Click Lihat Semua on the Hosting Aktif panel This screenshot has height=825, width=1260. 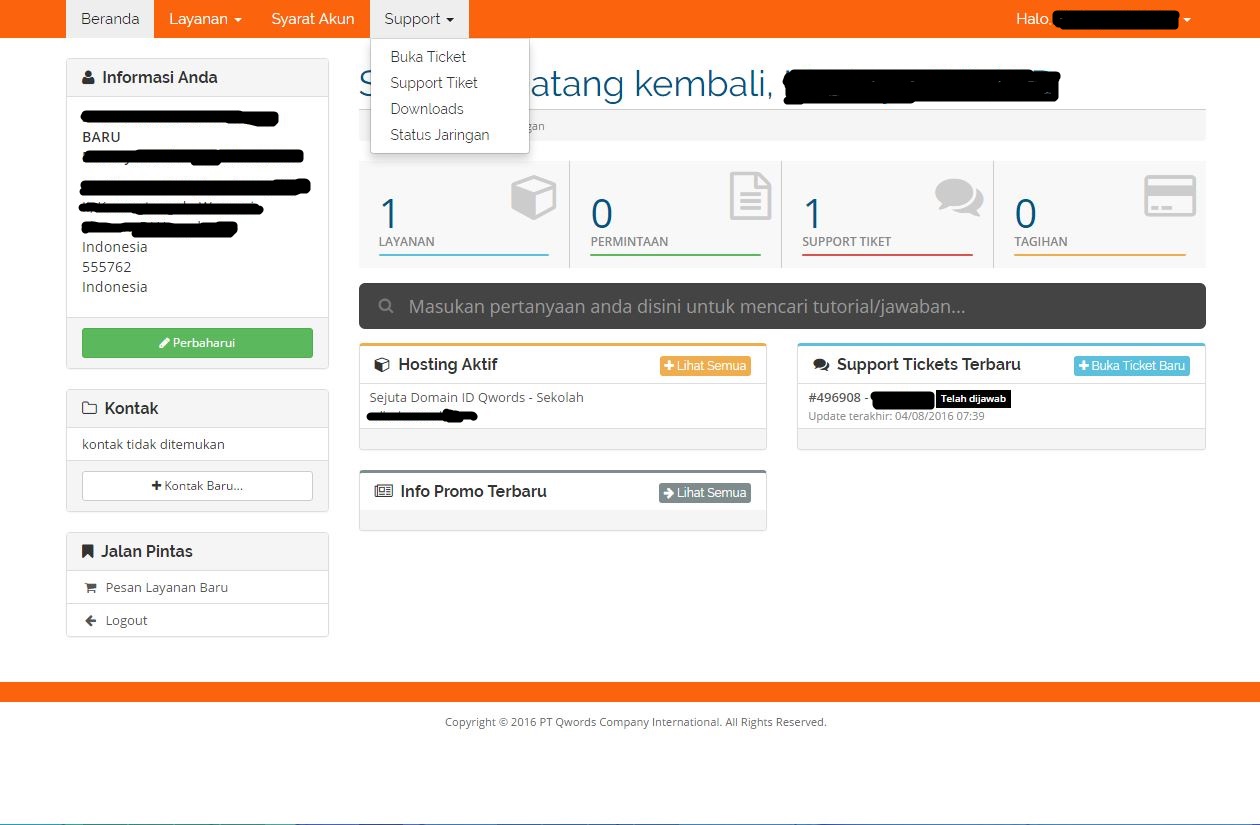coord(705,366)
